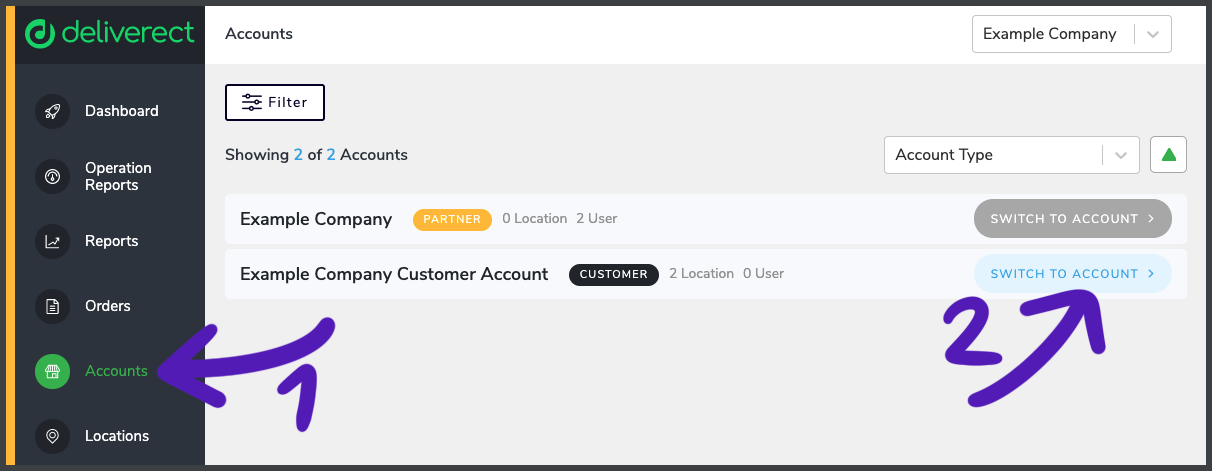
Task: Click the '2 Location' text
Action: 701,274
